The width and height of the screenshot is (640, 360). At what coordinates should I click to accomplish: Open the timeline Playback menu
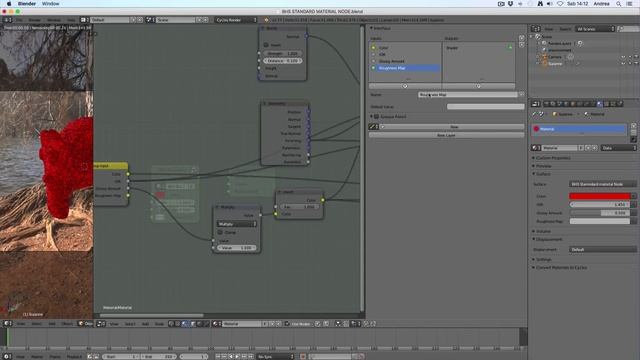[x=74, y=356]
